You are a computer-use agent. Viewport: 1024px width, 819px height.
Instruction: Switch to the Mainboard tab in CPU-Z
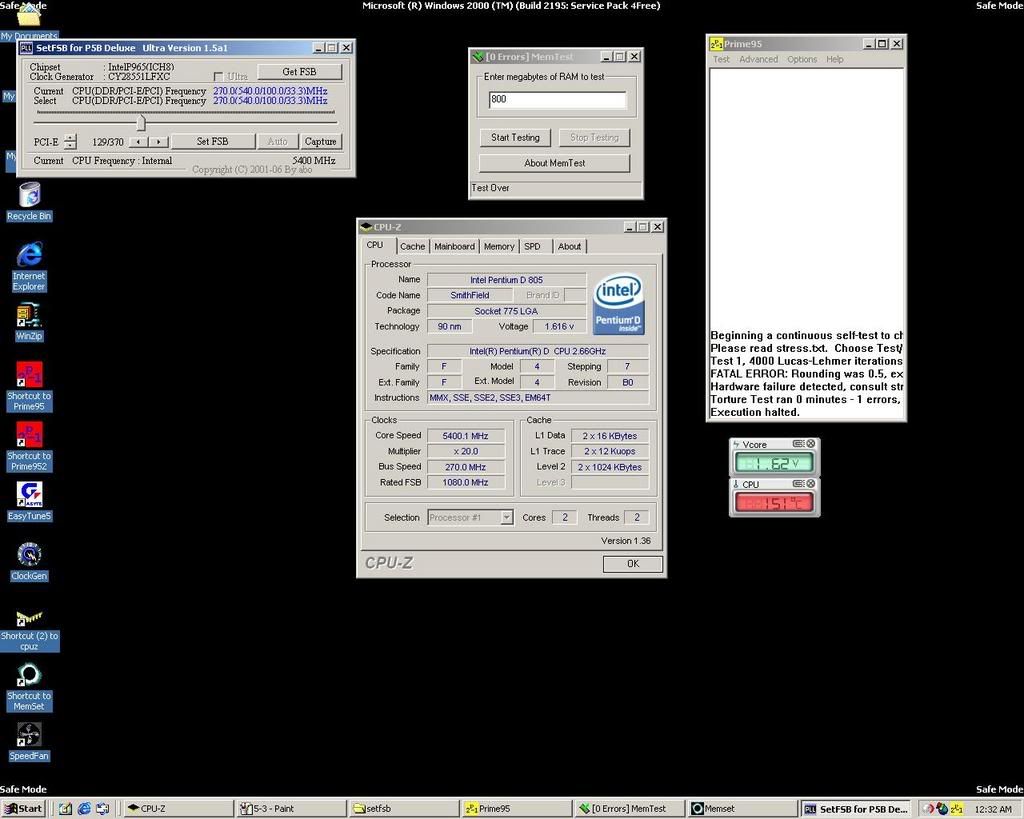pyautogui.click(x=455, y=246)
